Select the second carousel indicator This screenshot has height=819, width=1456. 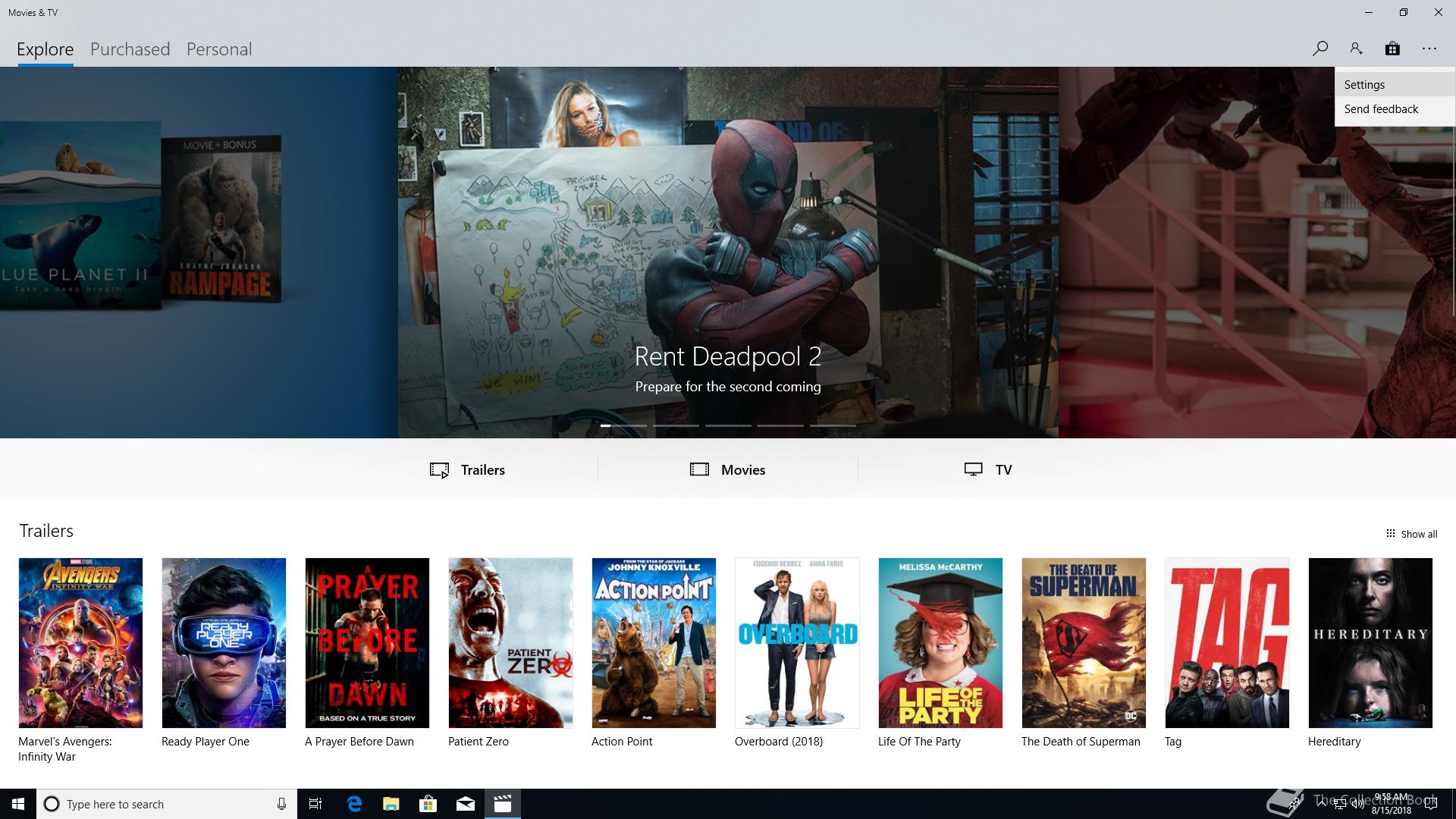click(676, 425)
